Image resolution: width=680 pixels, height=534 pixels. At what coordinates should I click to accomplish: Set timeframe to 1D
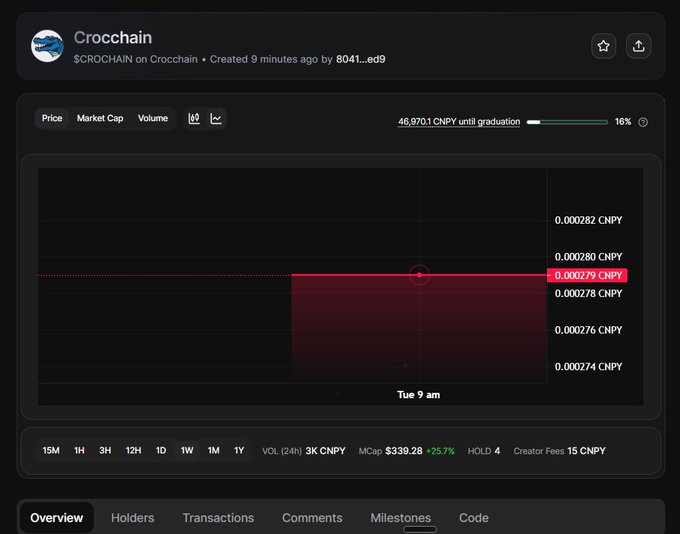[x=161, y=451]
